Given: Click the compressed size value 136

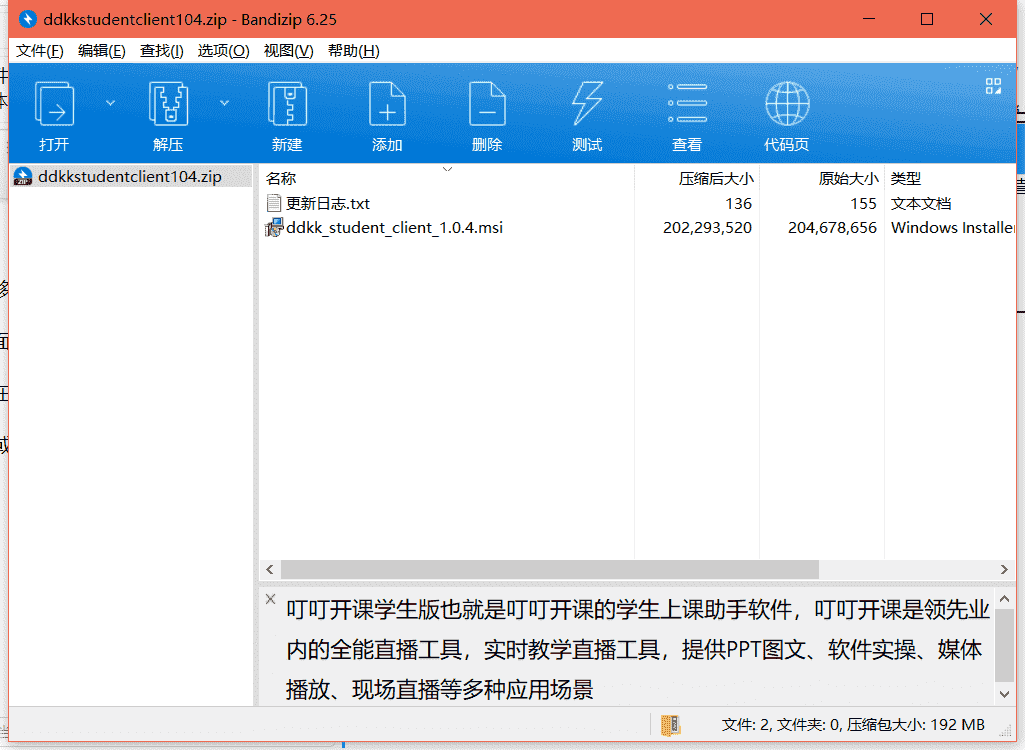Looking at the screenshot, I should click(739, 203).
